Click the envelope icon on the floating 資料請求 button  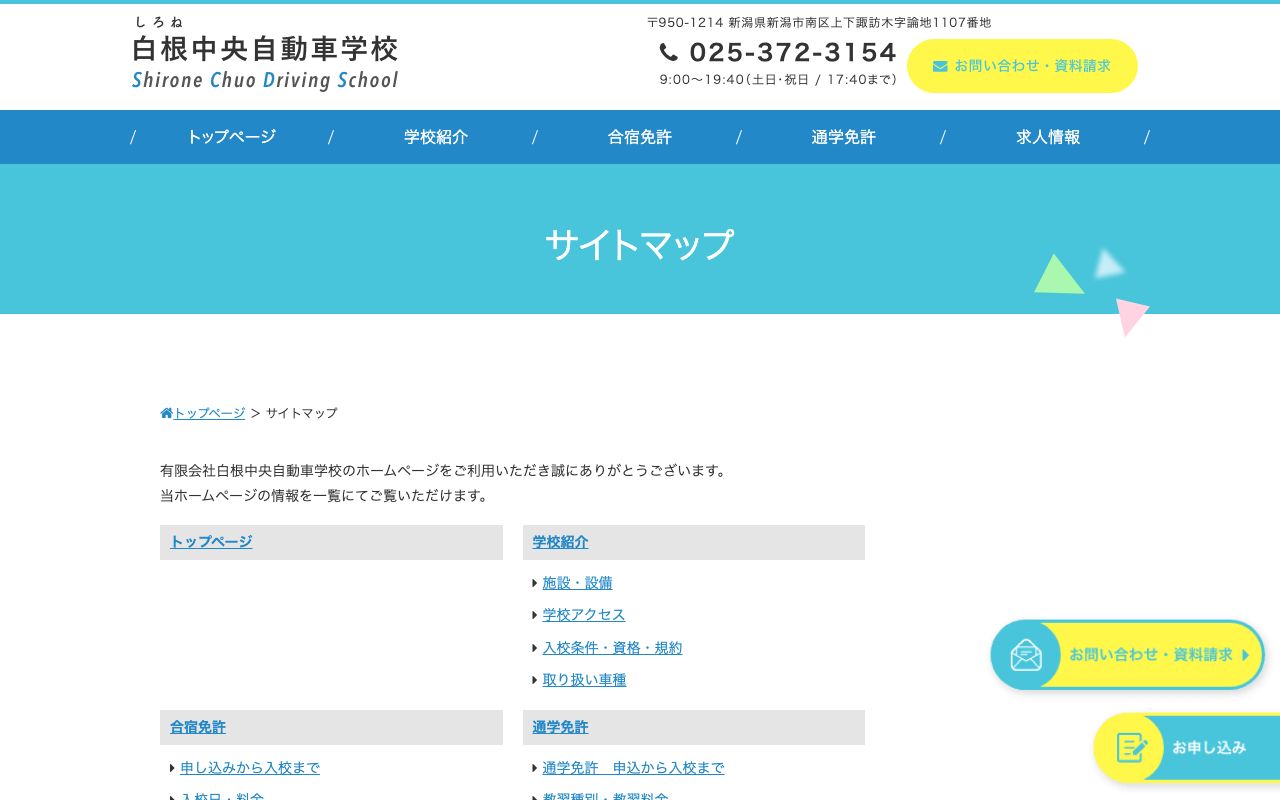click(x=1026, y=655)
